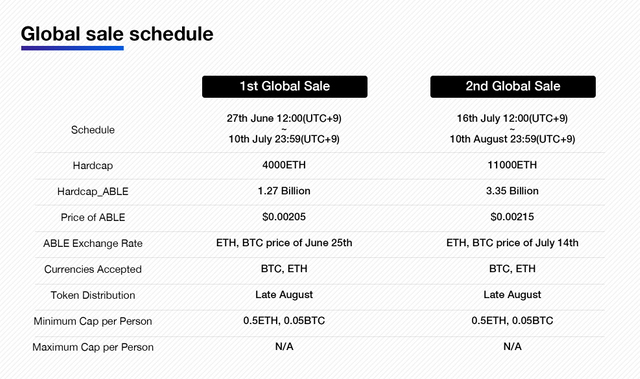
Task: Click the 2nd Global Sale header button
Action: click(x=513, y=86)
